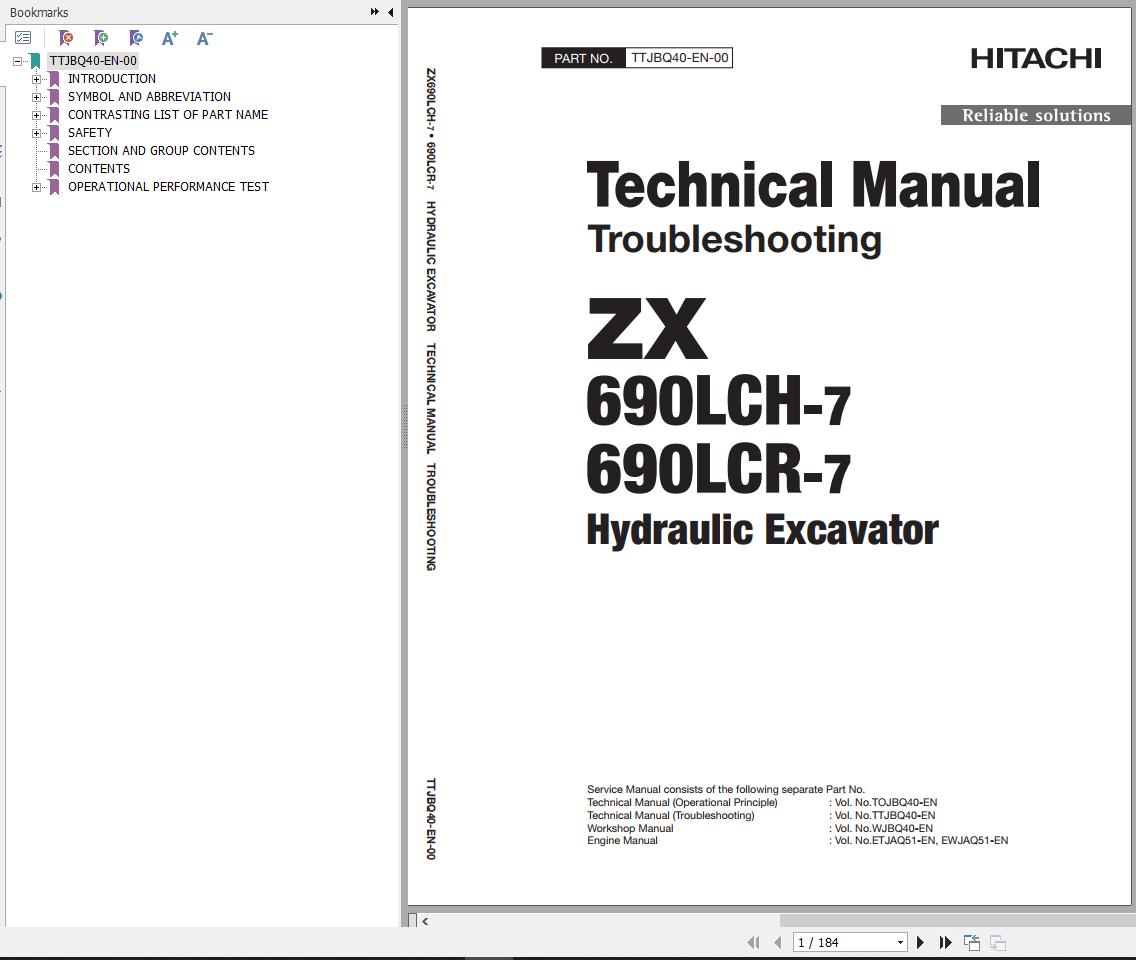
Task: Increase bookmark text size with A+
Action: (170, 38)
